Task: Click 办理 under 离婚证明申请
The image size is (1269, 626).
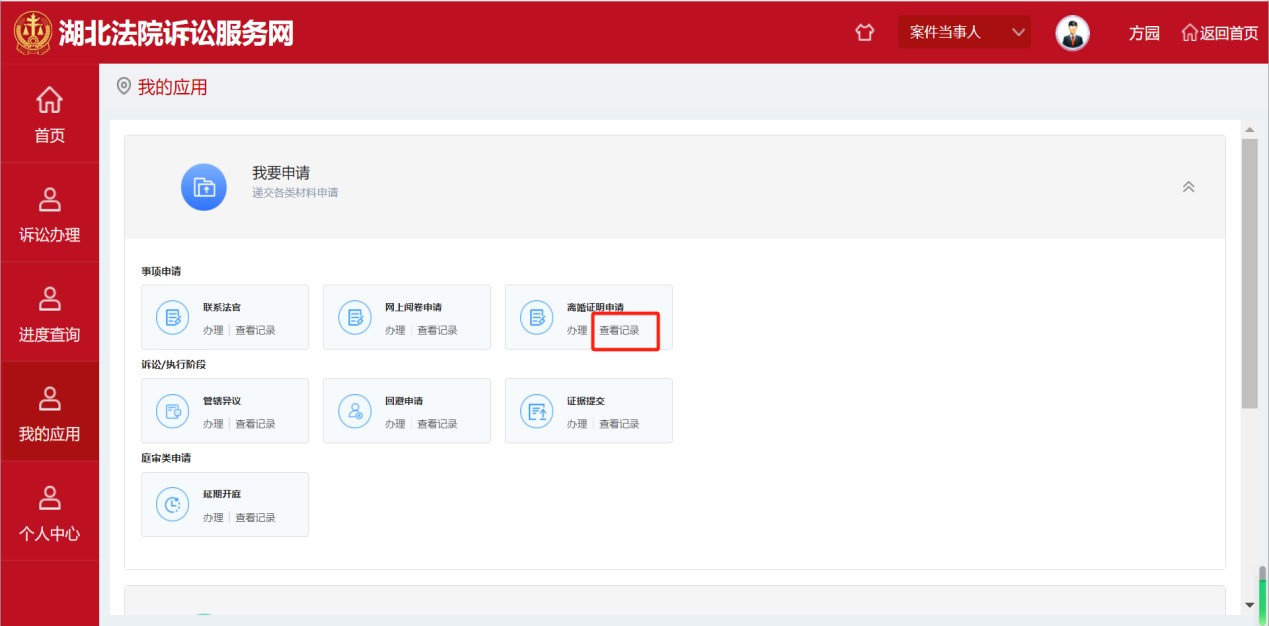Action: 577,330
